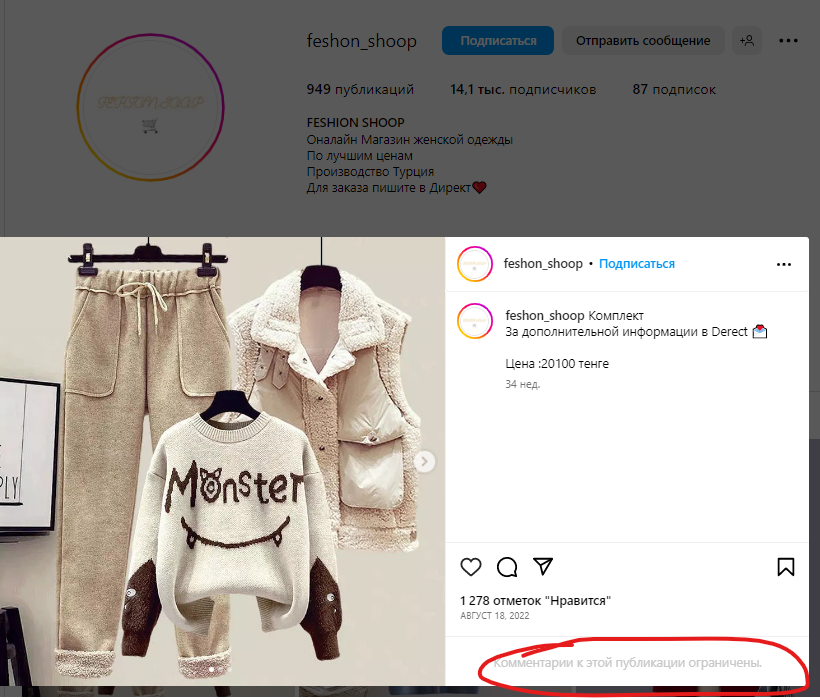Click the feshon_shoop avatar in post header
This screenshot has height=700, width=820.
474,264
